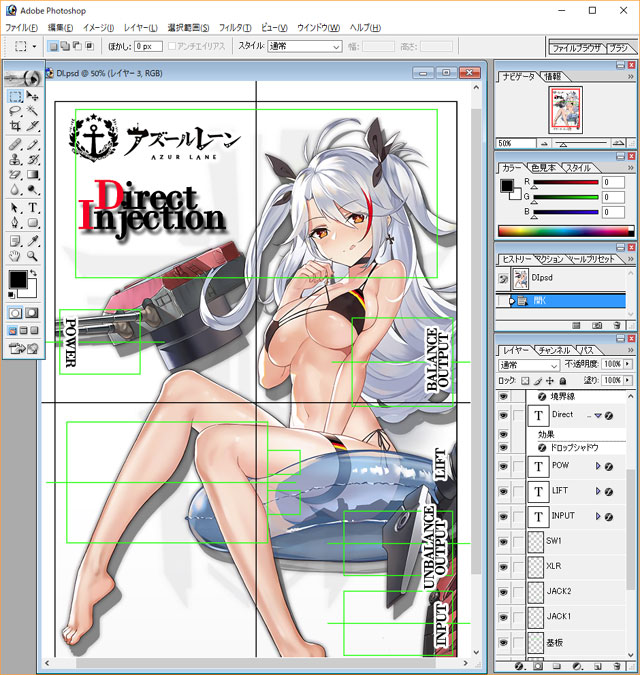
Task: Click the navigator image thumbnail
Action: [565, 110]
